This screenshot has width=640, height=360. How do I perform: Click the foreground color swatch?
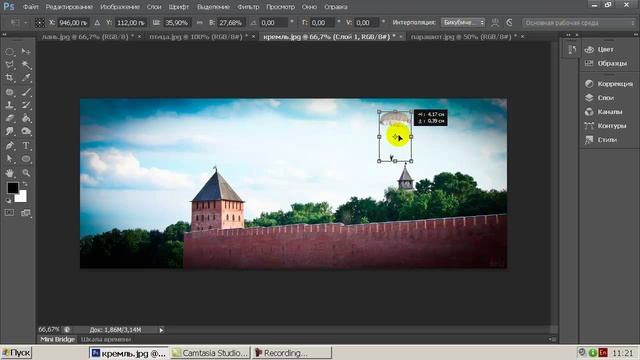point(12,187)
